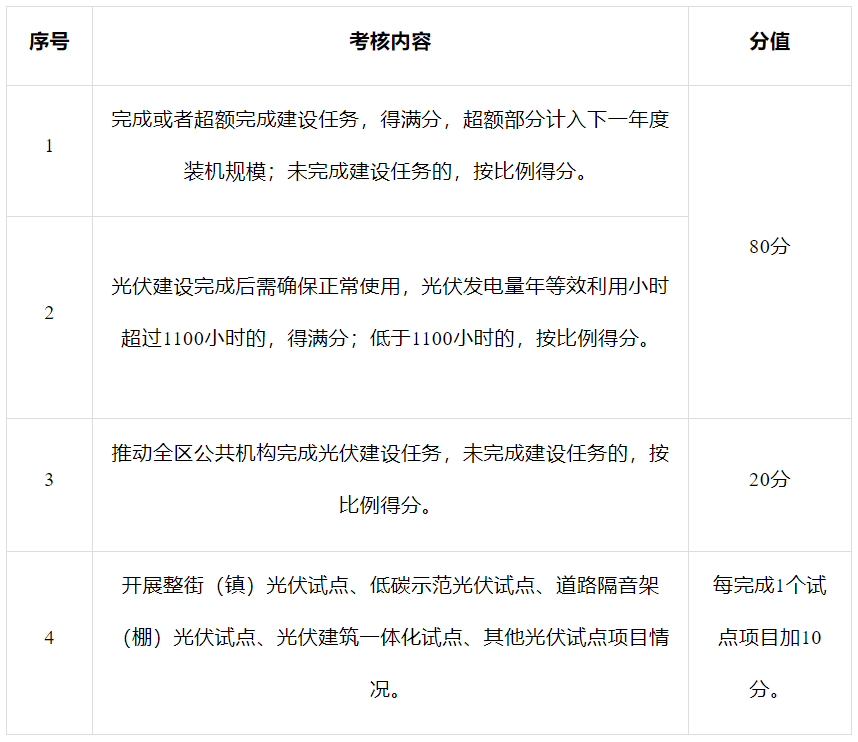Click the 序号 column header cell
858x742 pixels.
(x=49, y=42)
